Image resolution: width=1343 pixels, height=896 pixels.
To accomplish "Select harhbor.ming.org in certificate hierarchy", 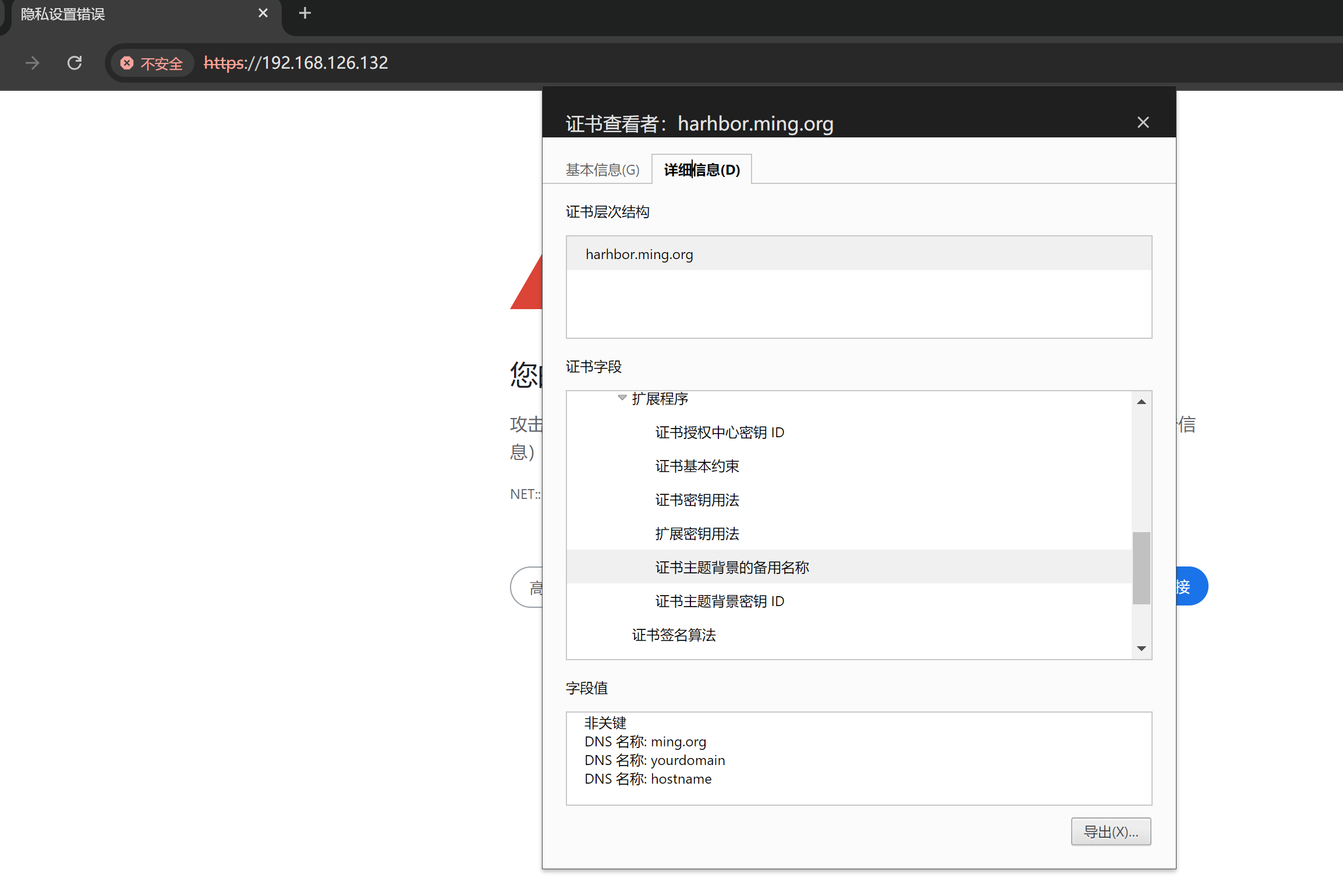I will [639, 254].
